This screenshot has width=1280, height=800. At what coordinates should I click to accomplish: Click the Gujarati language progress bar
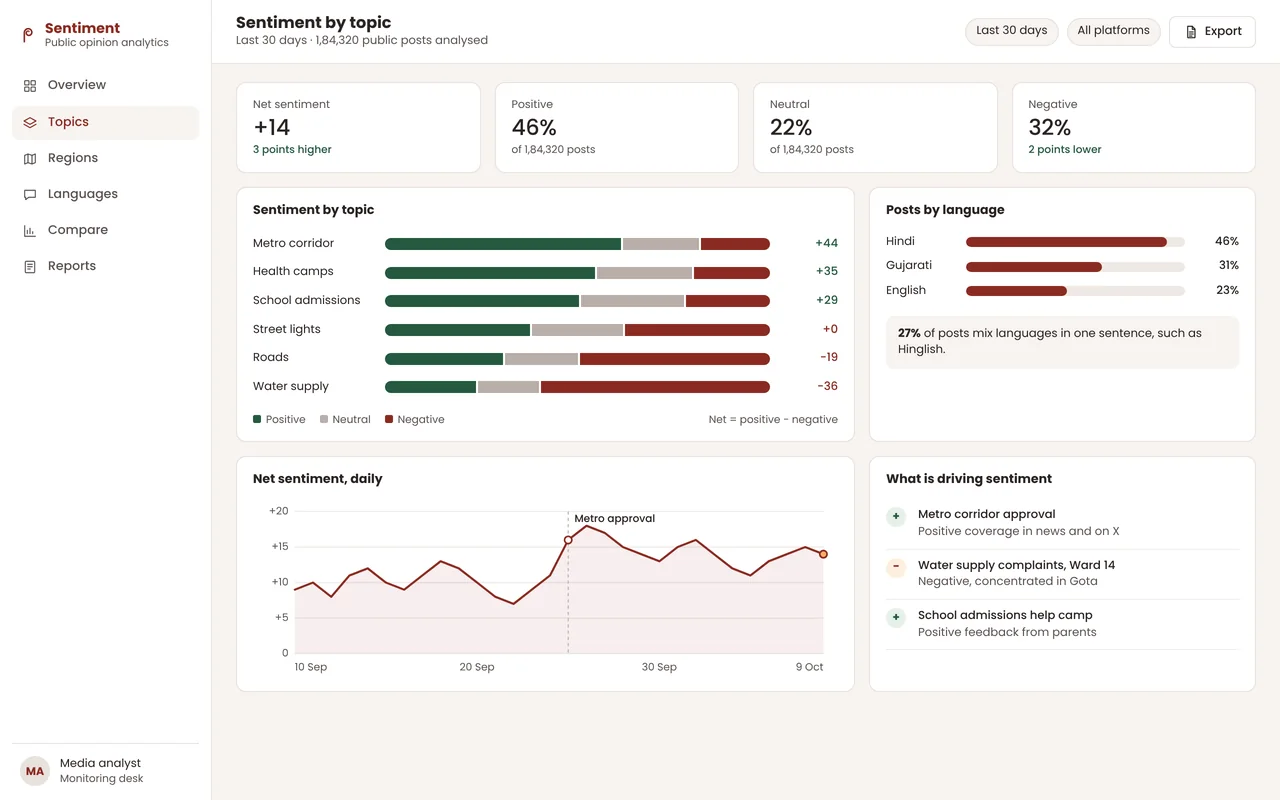1075,266
